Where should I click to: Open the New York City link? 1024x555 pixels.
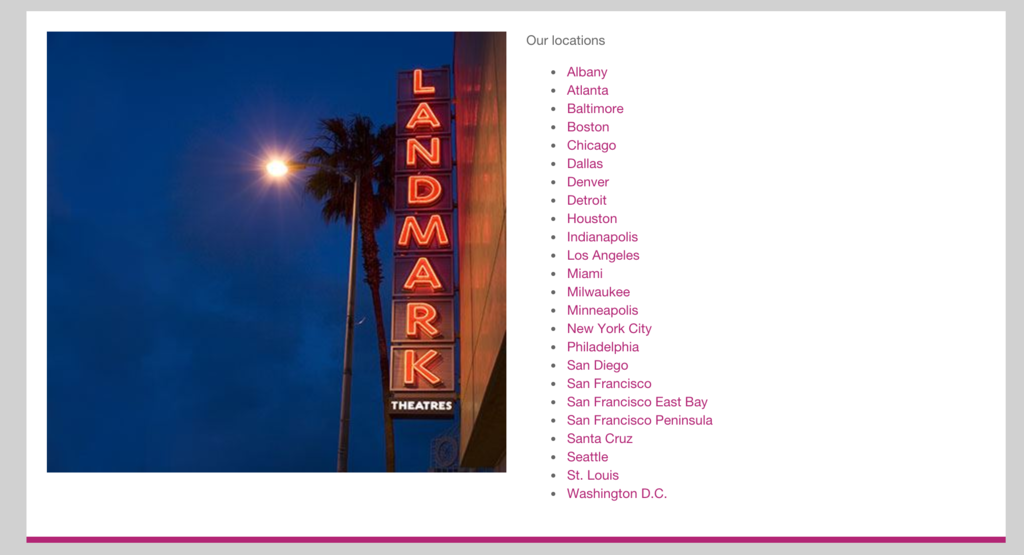coord(608,329)
